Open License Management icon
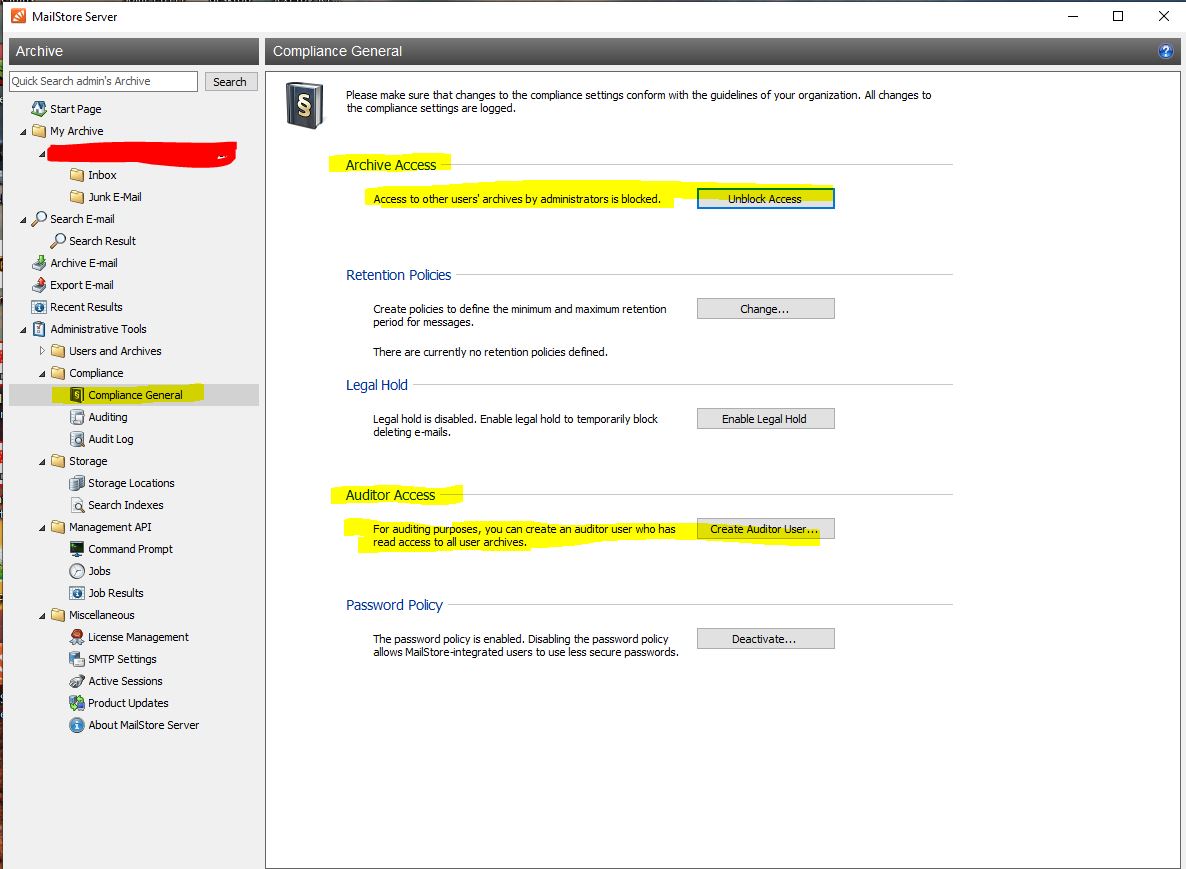Viewport: 1186px width, 869px height. [x=77, y=637]
